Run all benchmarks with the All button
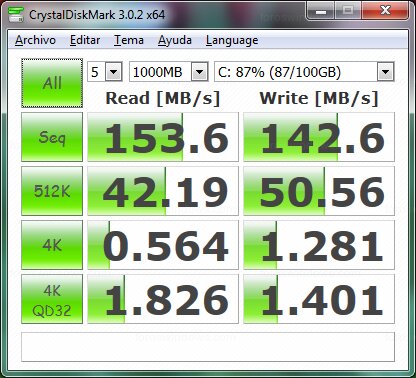The width and height of the screenshot is (416, 378). pyautogui.click(x=52, y=83)
